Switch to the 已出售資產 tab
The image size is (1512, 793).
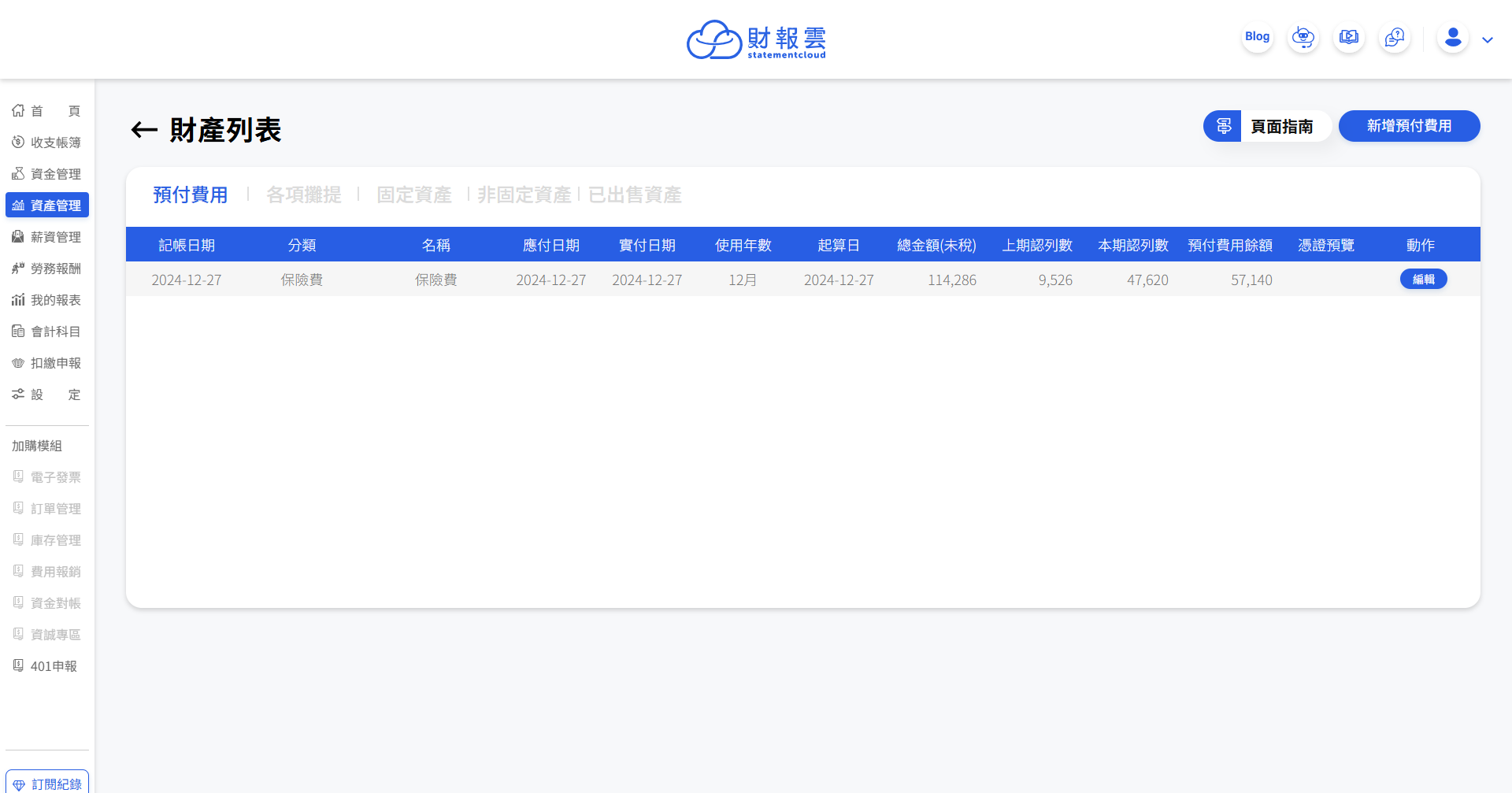[635, 195]
